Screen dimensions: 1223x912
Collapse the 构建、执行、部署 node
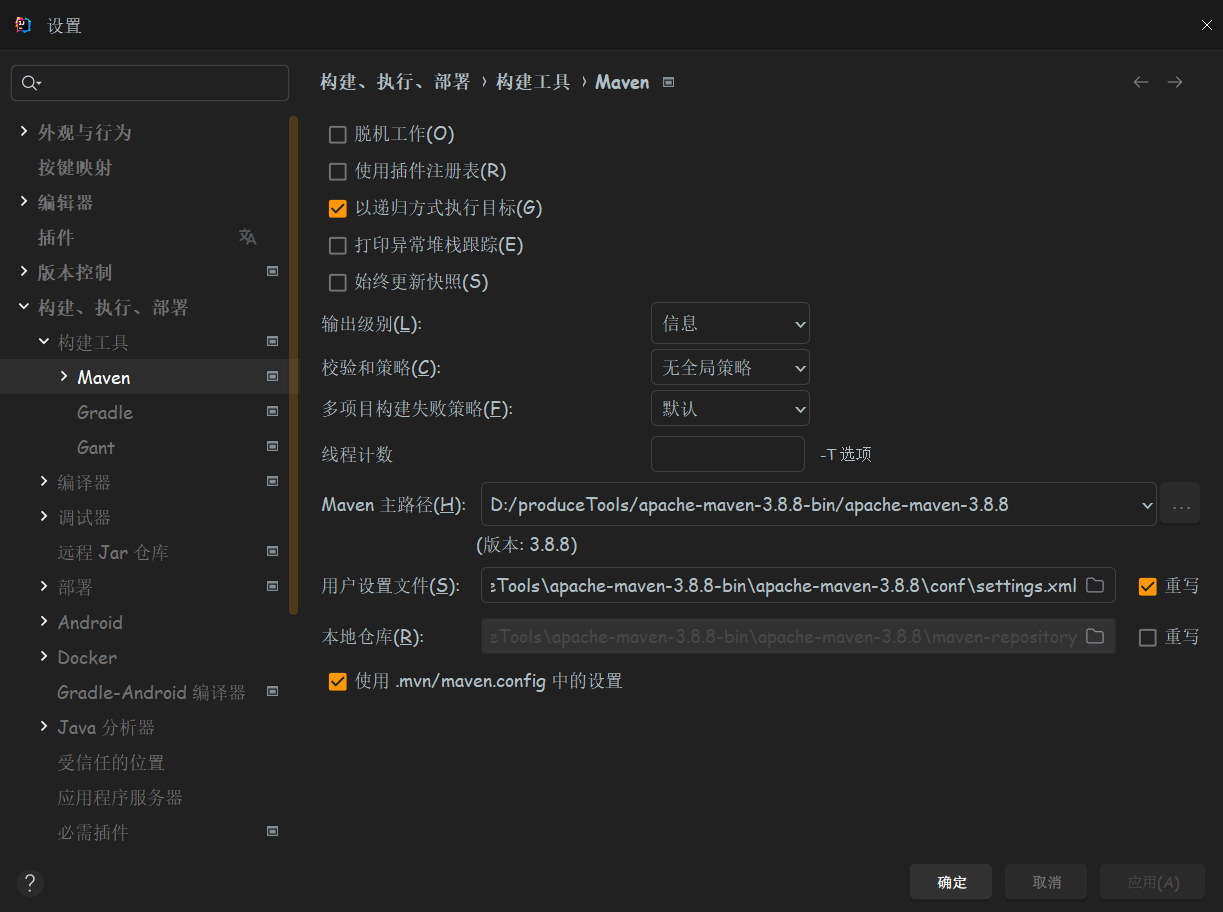(24, 306)
